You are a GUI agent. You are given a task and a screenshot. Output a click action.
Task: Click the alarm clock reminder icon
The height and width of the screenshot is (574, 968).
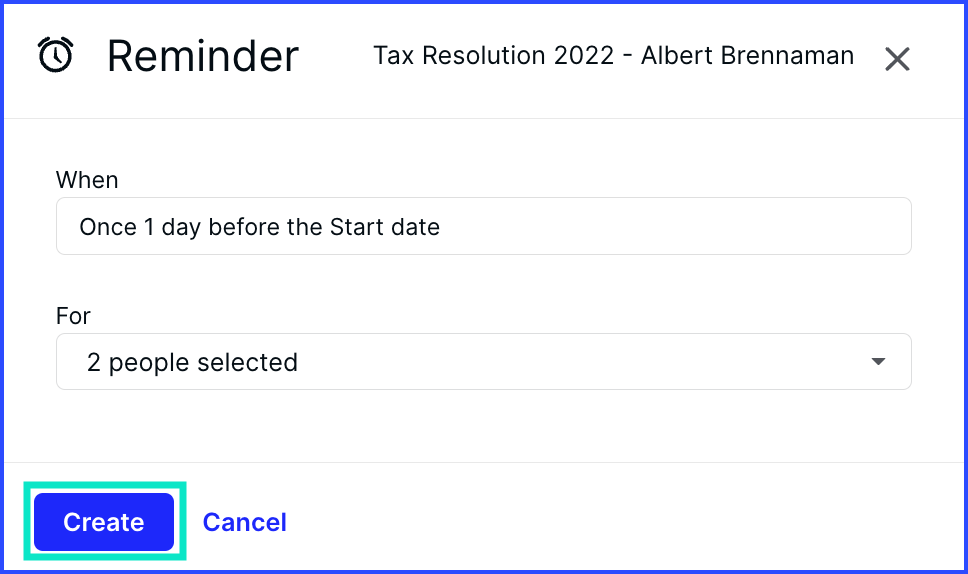coord(56,55)
